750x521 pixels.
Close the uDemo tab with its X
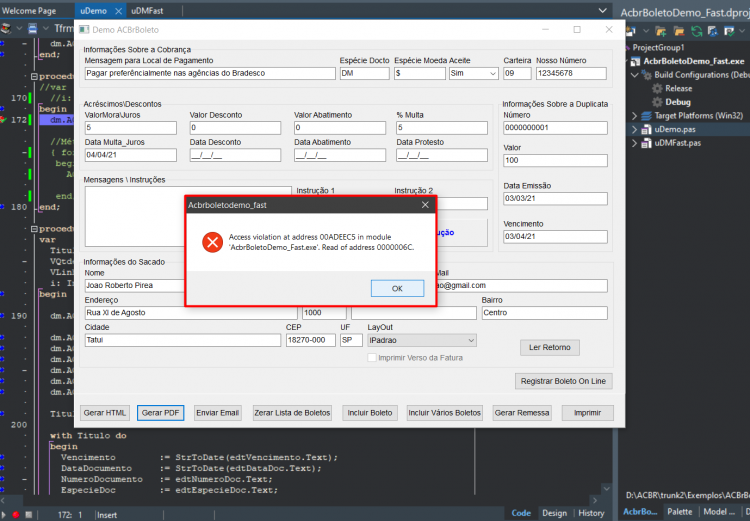[x=119, y=11]
